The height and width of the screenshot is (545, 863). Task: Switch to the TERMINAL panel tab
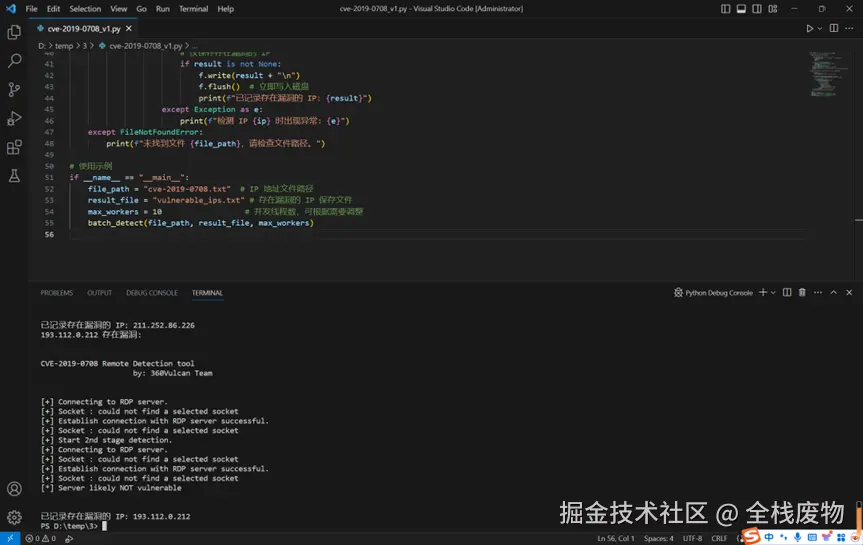click(x=207, y=293)
